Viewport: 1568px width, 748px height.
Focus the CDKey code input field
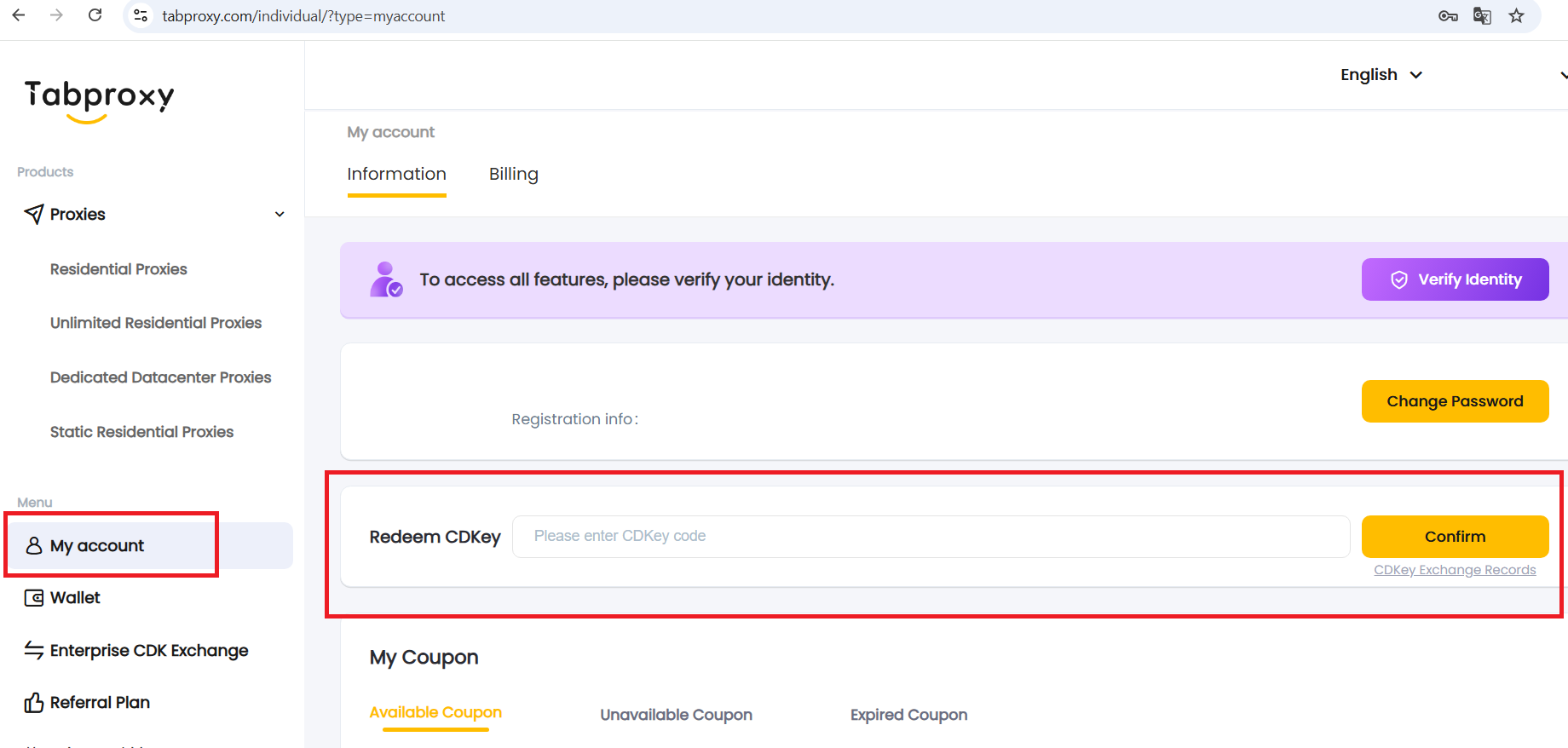pos(931,537)
